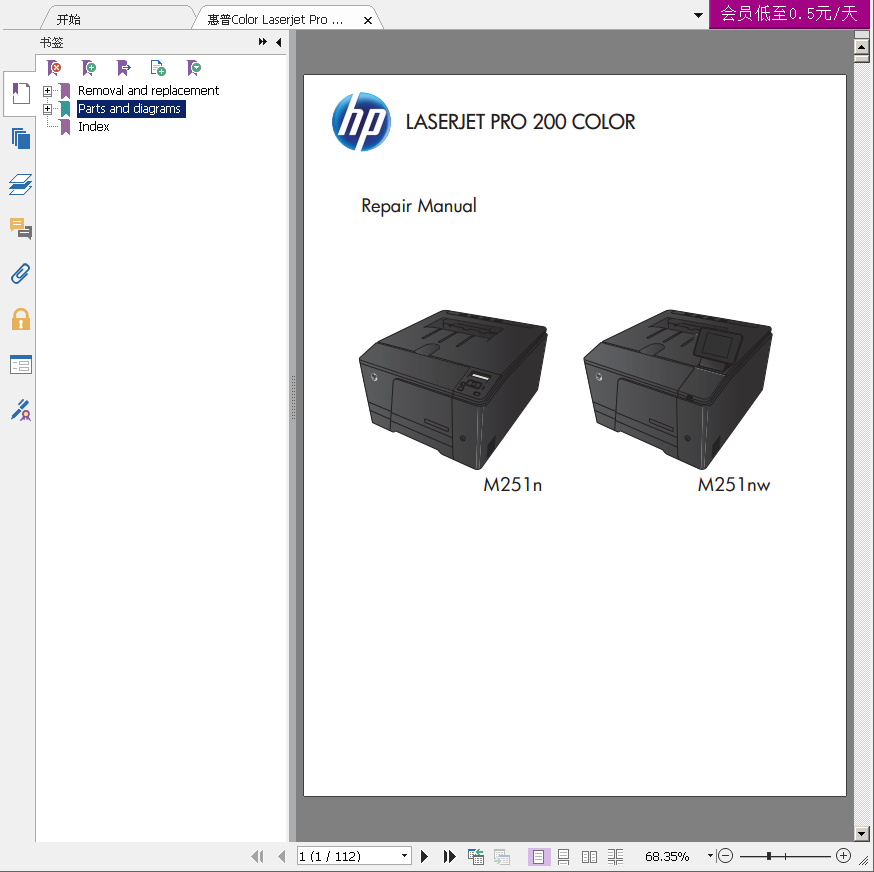
Task: Expand the Parts and diagrams bookmark
Action: click(x=47, y=109)
